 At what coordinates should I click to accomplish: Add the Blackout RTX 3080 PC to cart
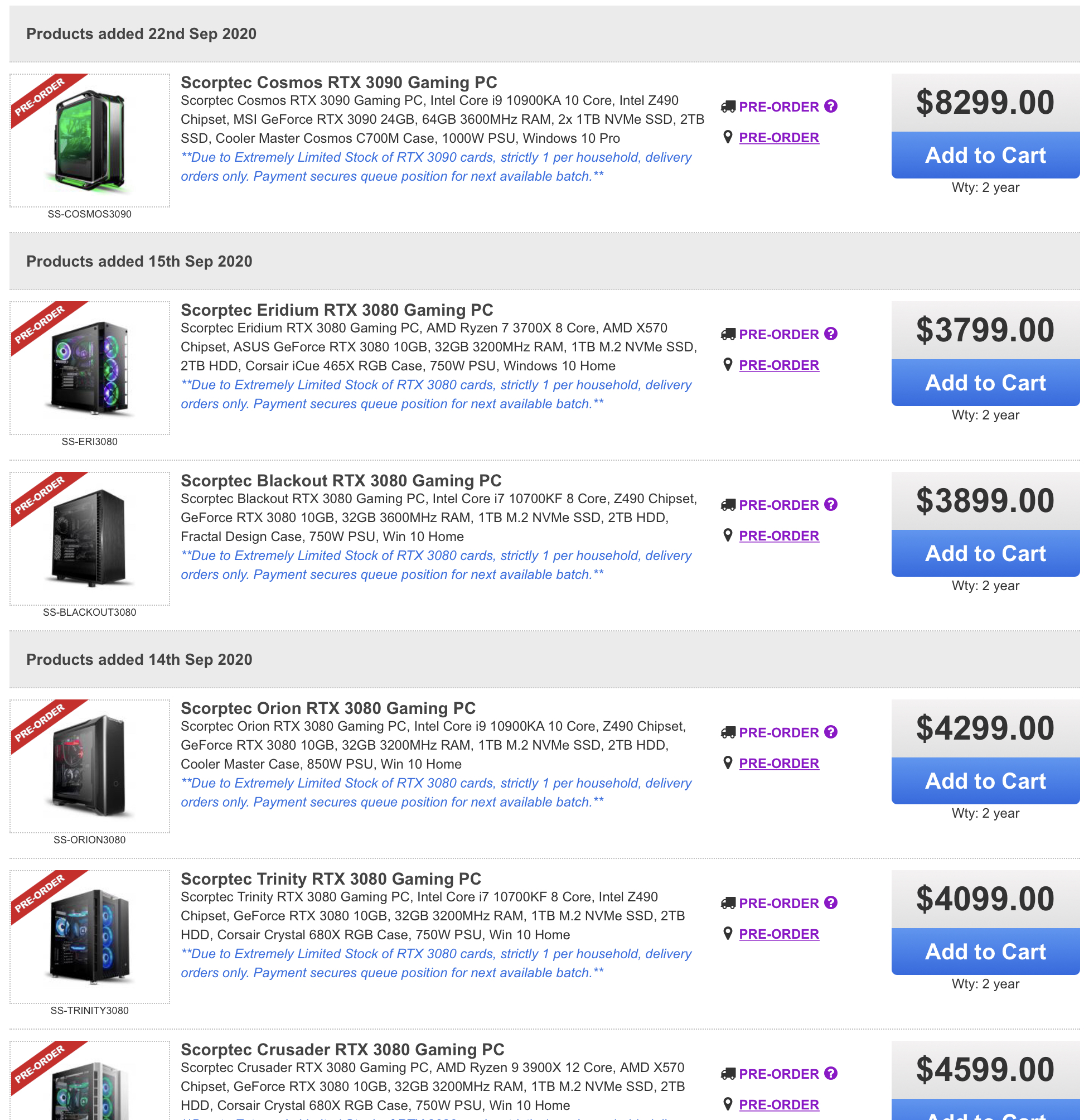985,554
